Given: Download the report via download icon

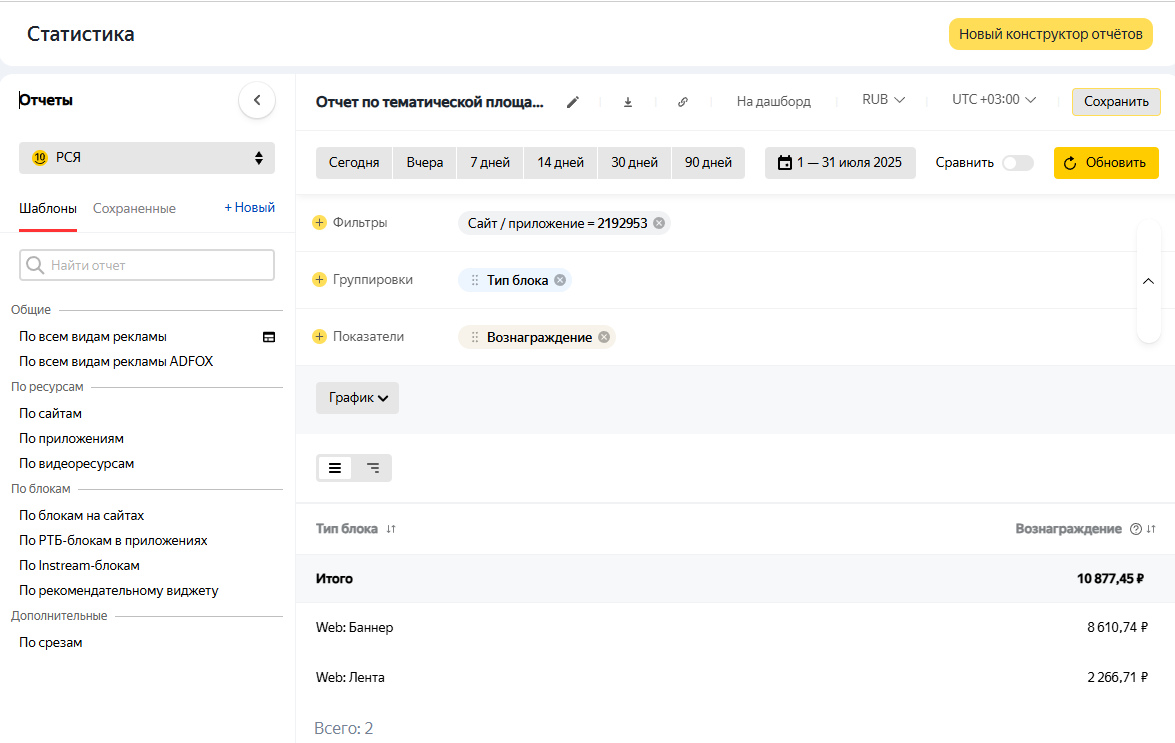Looking at the screenshot, I should (x=628, y=102).
